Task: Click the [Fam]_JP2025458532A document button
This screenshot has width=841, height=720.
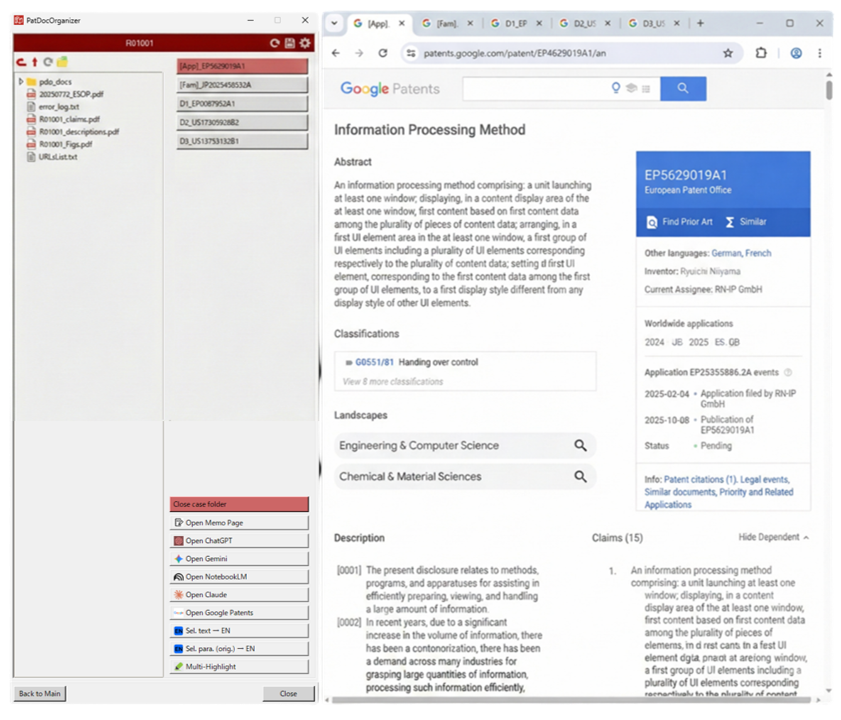Action: coord(242,85)
